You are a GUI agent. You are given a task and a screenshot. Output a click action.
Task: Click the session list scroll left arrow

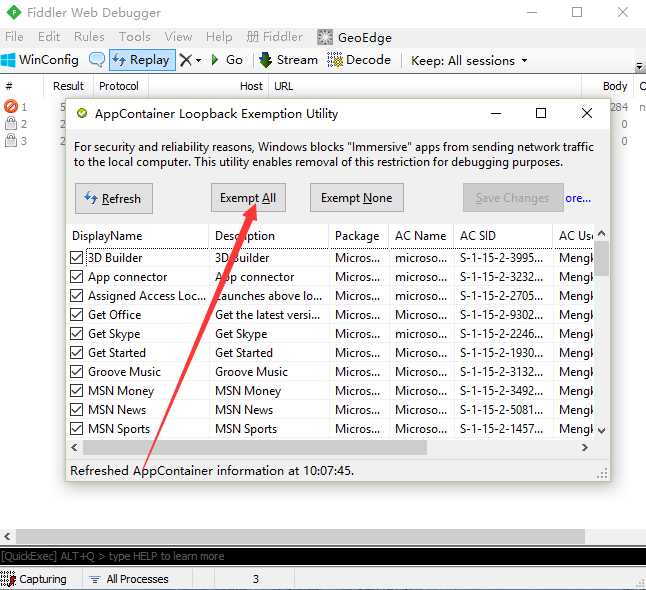[7, 536]
